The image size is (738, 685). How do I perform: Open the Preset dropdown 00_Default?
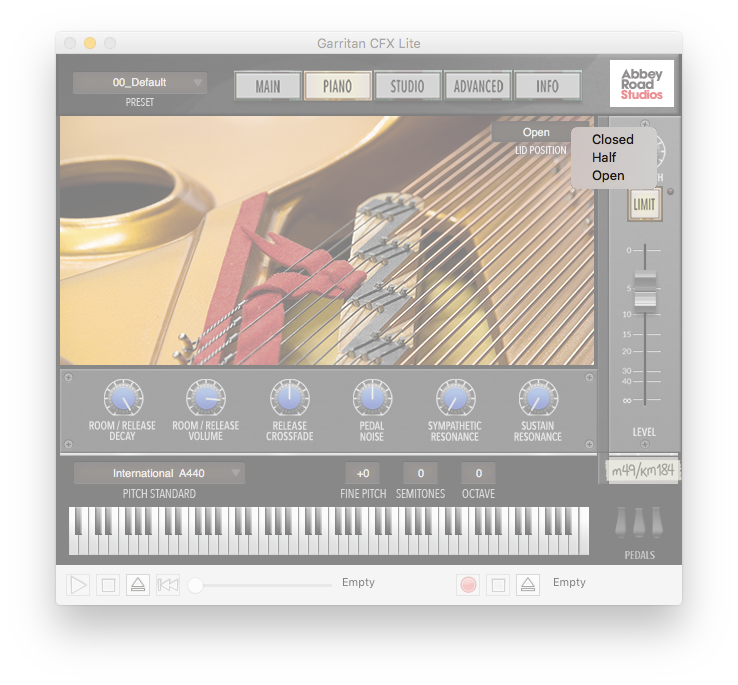[140, 83]
